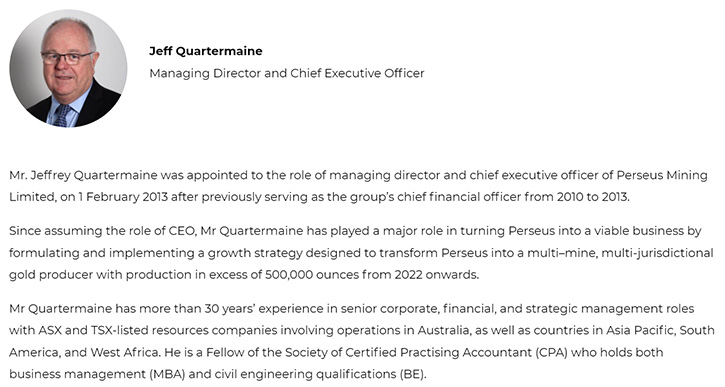Click the Jeff Quartermaine name heading
This screenshot has width=725, height=387.
[206, 51]
